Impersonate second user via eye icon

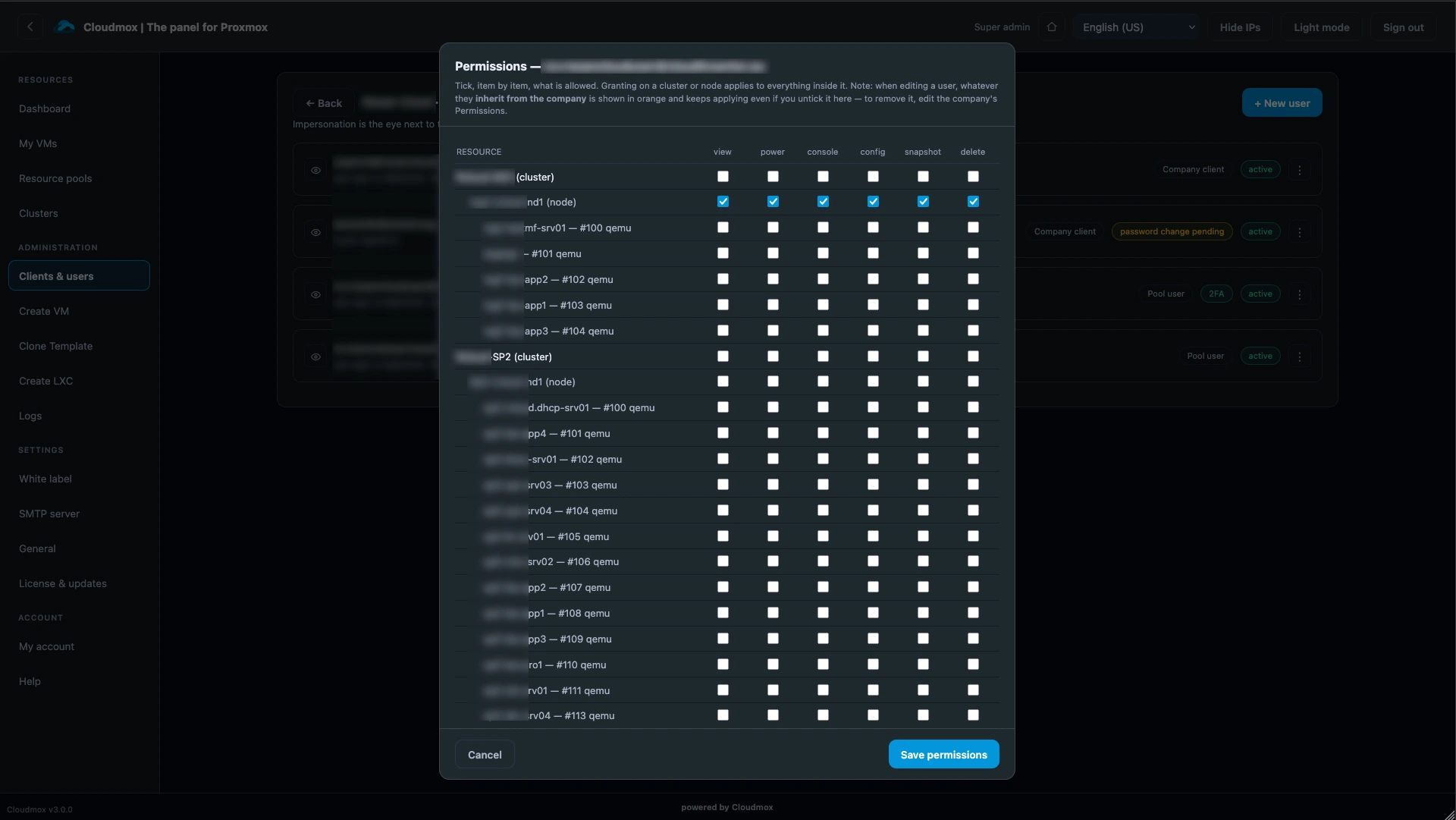coord(316,232)
